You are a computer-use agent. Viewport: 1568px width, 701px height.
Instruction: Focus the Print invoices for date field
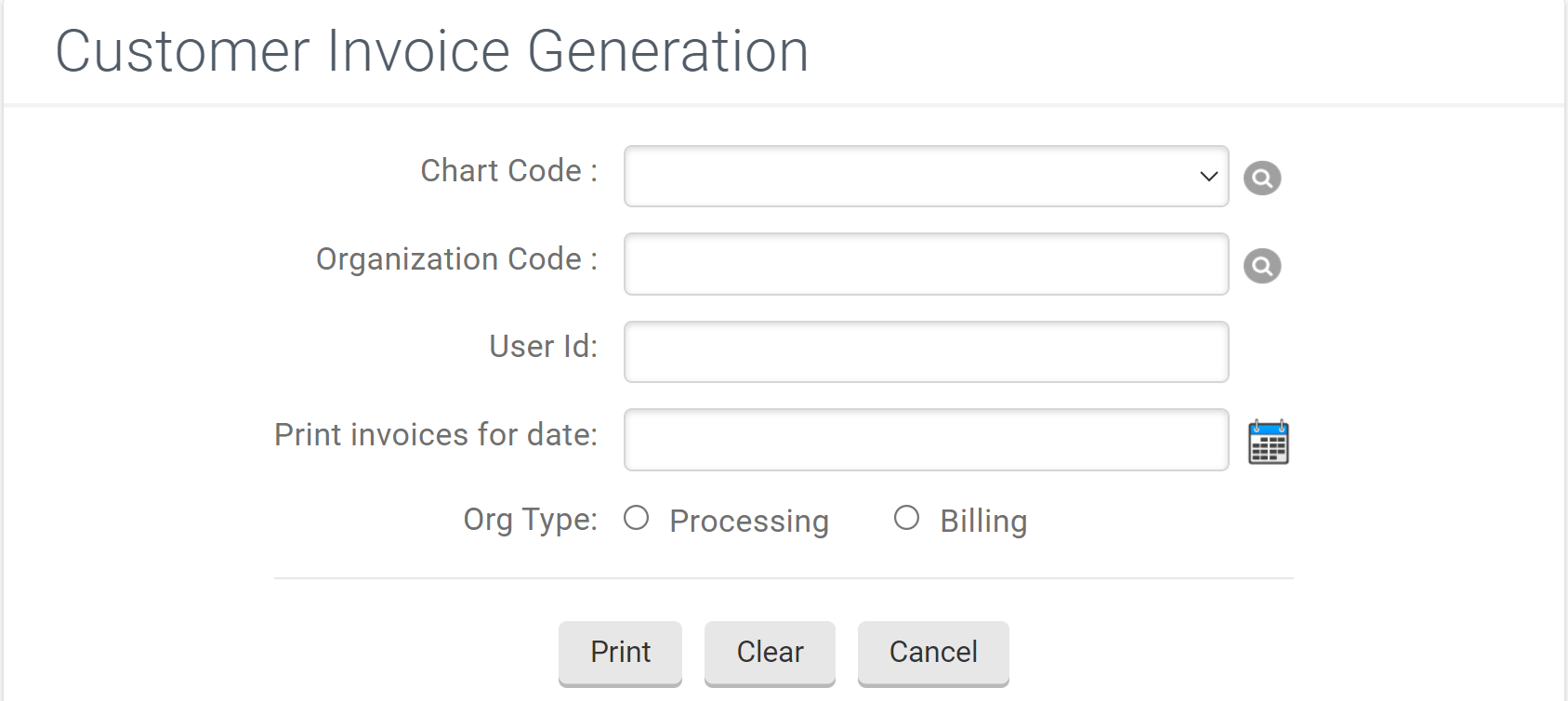[x=927, y=440]
